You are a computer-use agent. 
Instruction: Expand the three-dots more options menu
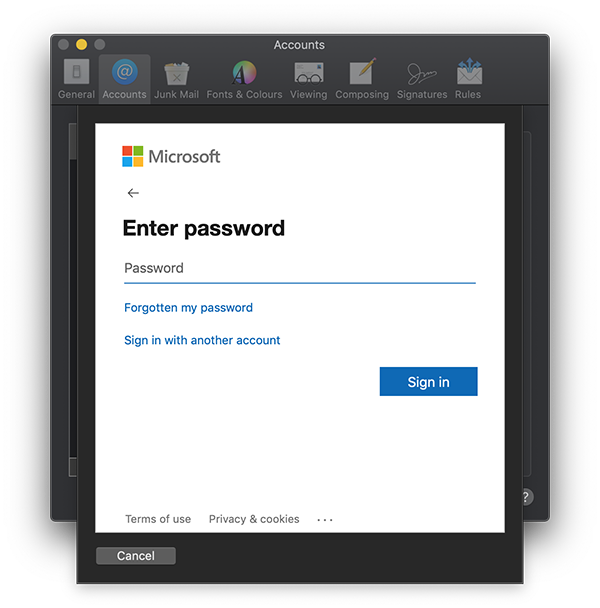pos(325,520)
